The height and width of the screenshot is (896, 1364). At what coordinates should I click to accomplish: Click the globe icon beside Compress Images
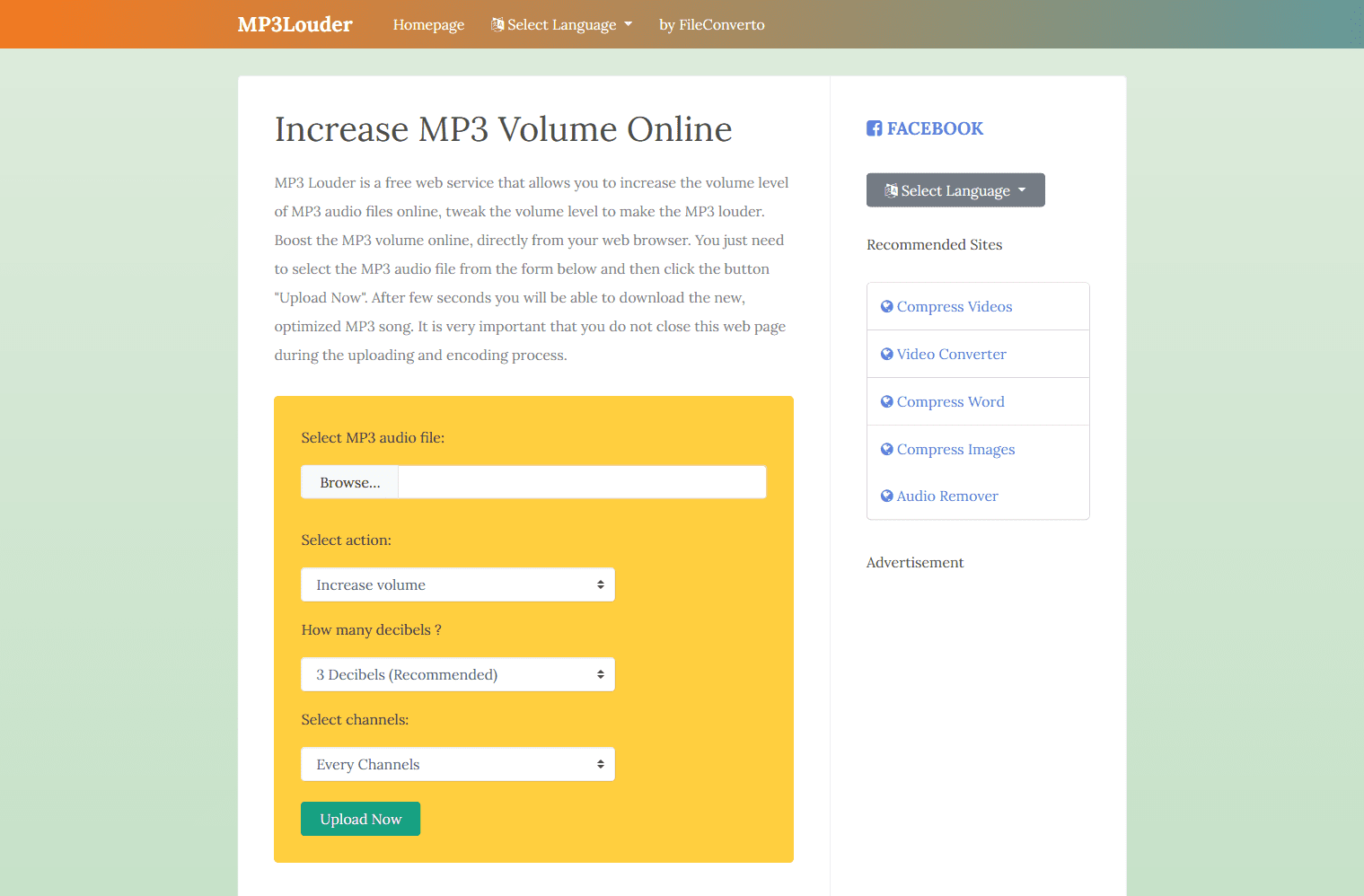[x=887, y=449]
